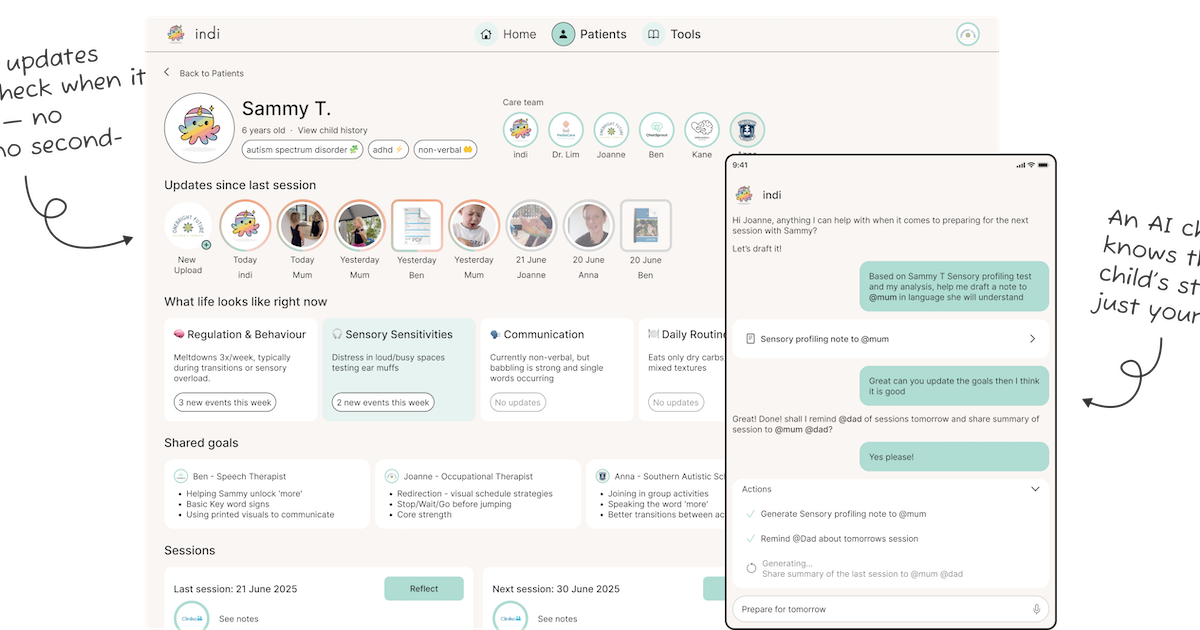1200x630 pixels.
Task: Collapse the Actions panel chevron
Action: coord(1033,489)
